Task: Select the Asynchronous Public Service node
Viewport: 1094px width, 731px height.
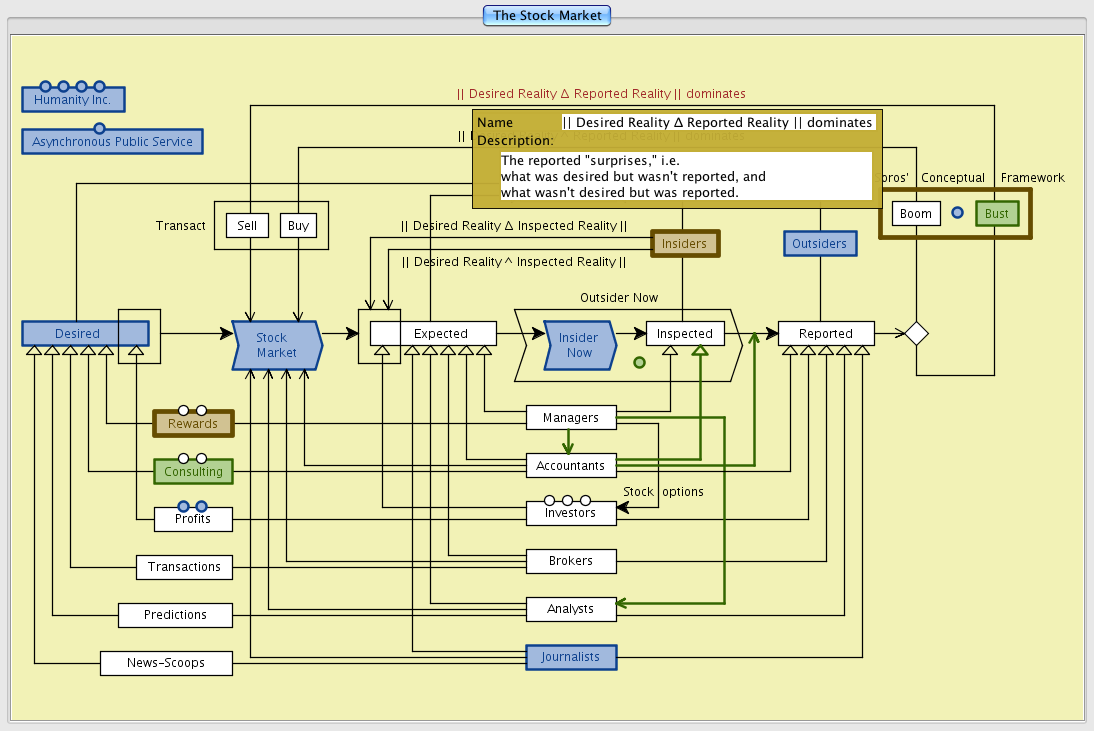Action: pyautogui.click(x=112, y=142)
